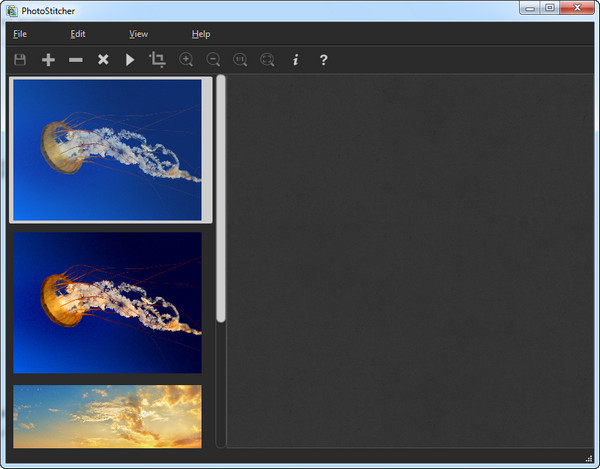Clear all images with X icon
This screenshot has width=600, height=469.
click(x=102, y=60)
